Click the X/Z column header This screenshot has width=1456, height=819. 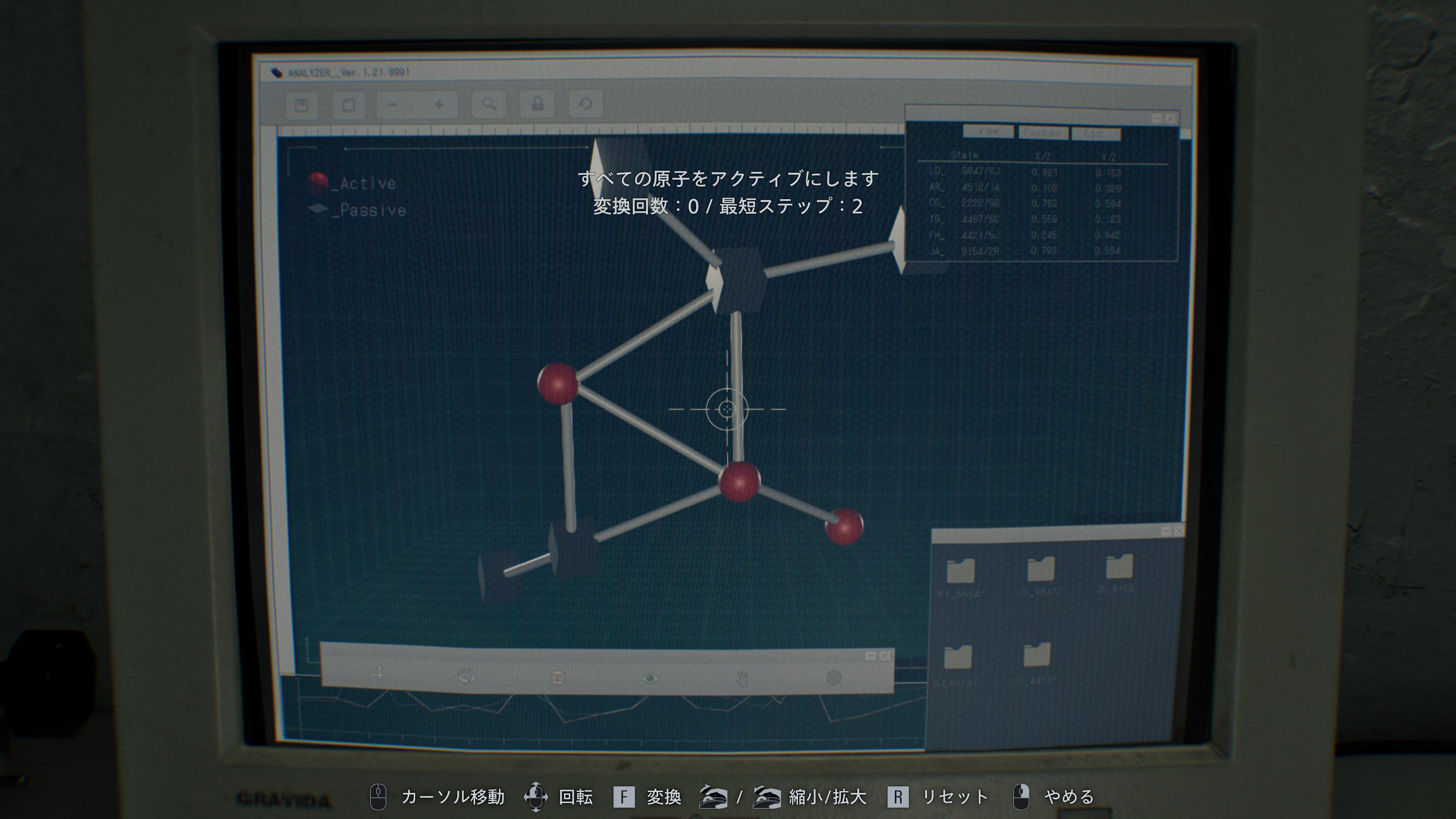1043,156
